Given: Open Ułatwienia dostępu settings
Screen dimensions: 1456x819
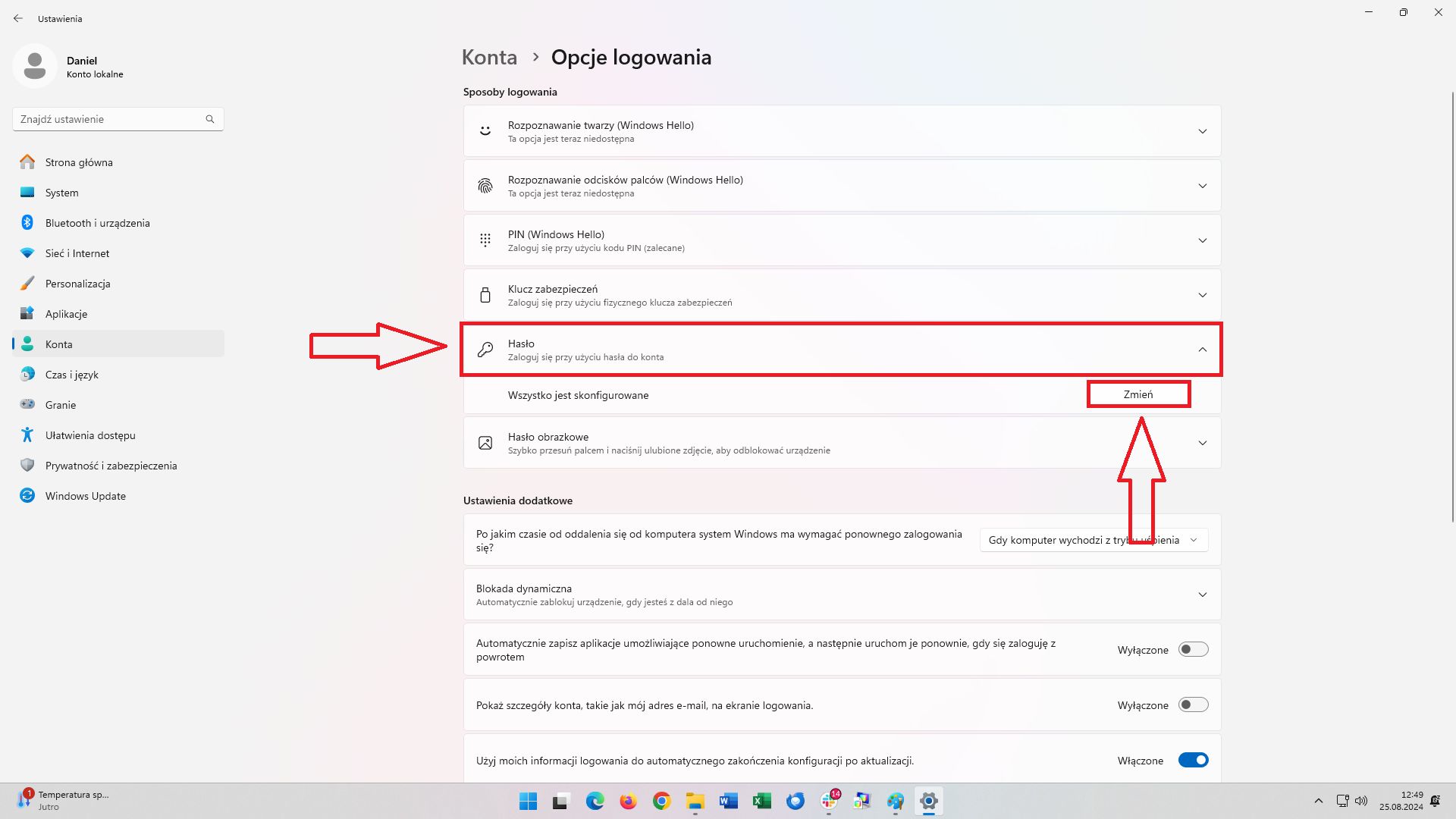Looking at the screenshot, I should point(89,435).
